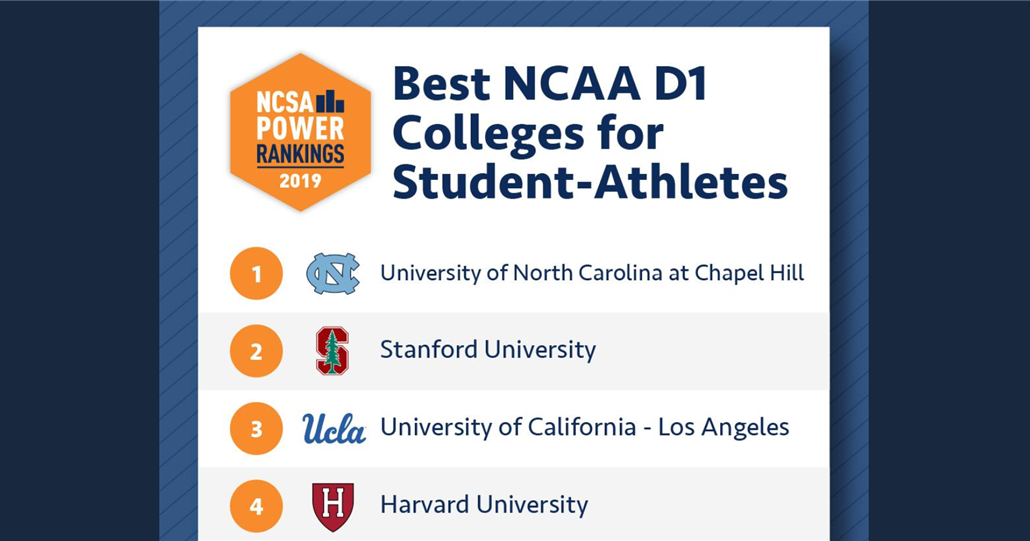Click the 2019 year label on the badge
Screen dimensions: 1030x541
pyautogui.click(x=300, y=181)
